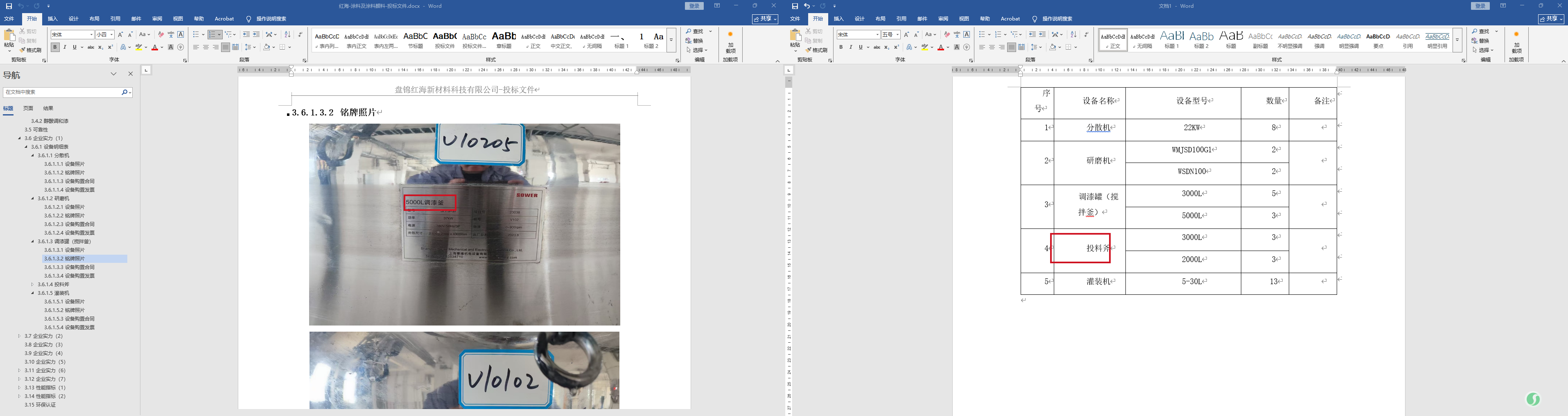The height and width of the screenshot is (416, 1568).
Task: Switch to 页面 tab in navigation pane
Action: [28, 109]
